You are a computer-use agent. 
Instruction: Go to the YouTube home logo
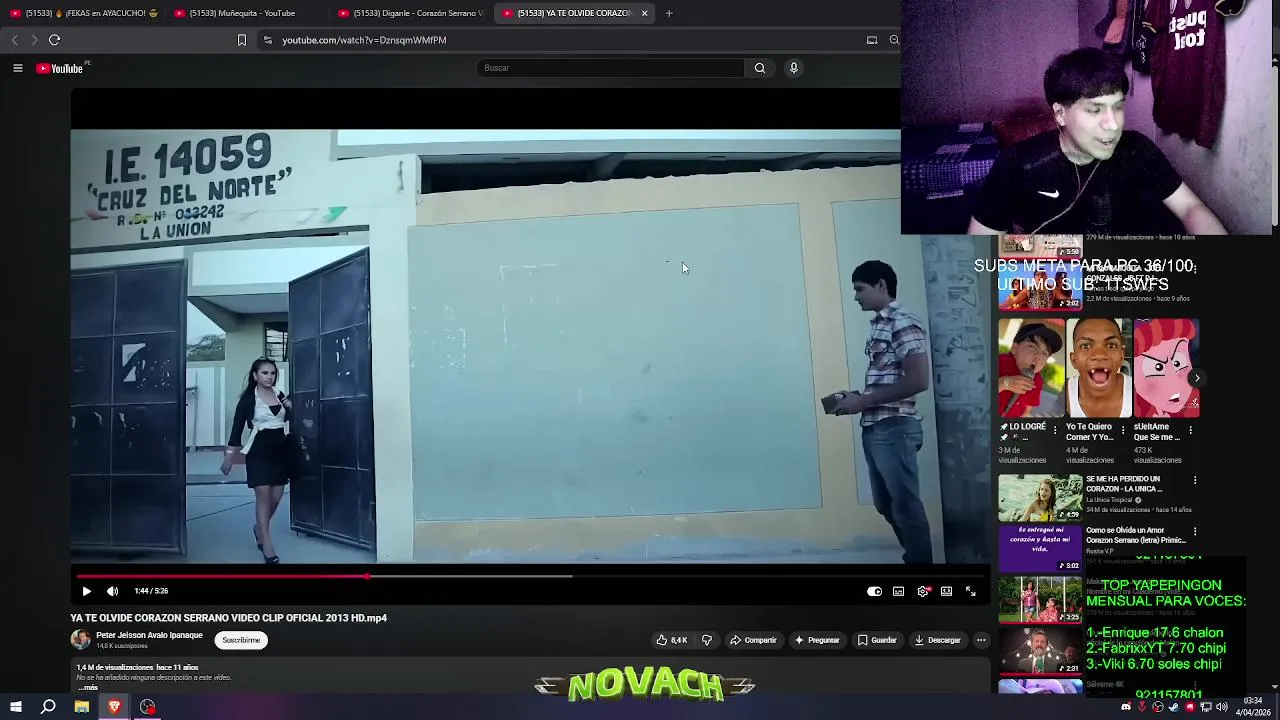59,68
